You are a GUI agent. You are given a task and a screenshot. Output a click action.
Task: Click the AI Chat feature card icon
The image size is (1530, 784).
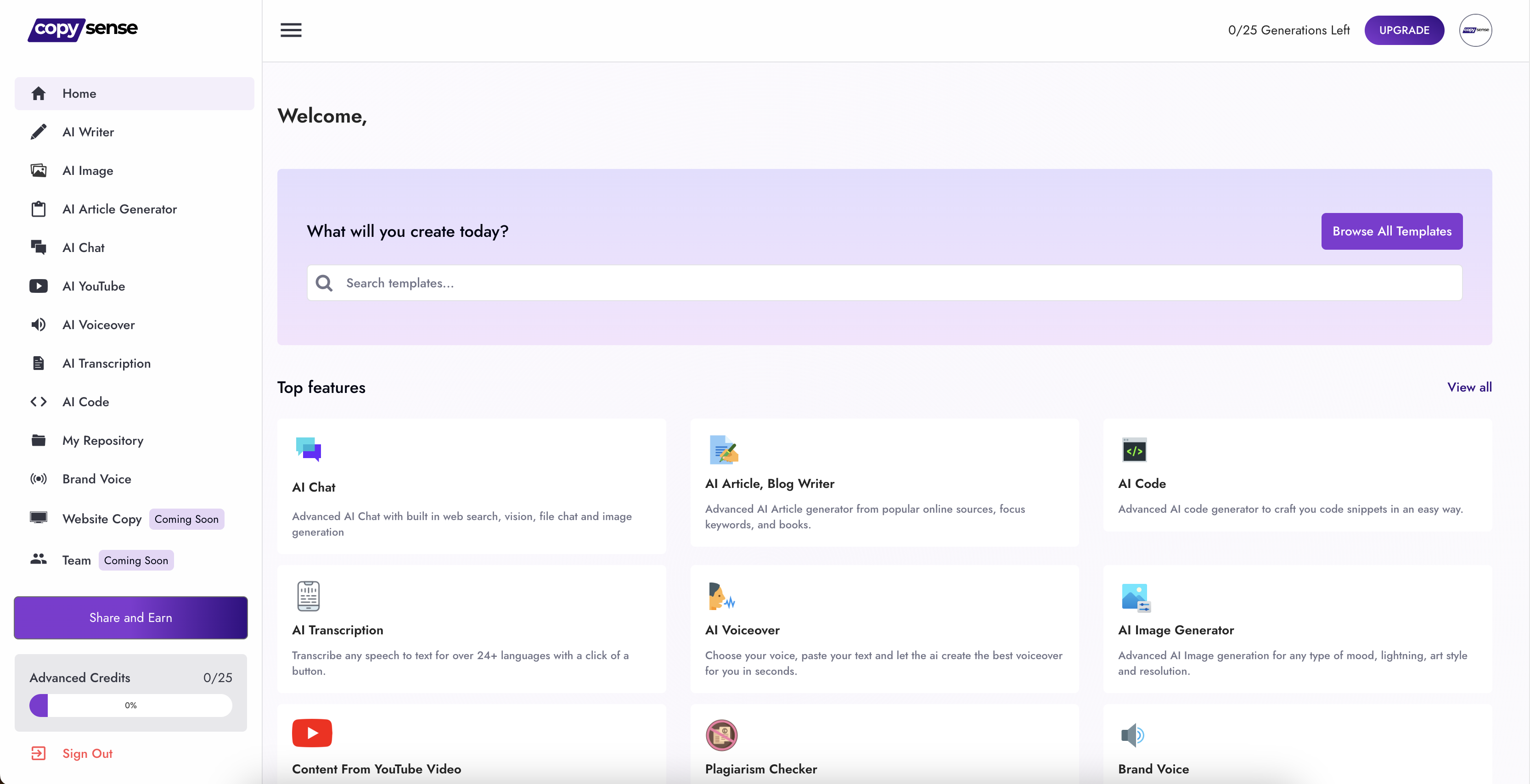click(308, 450)
